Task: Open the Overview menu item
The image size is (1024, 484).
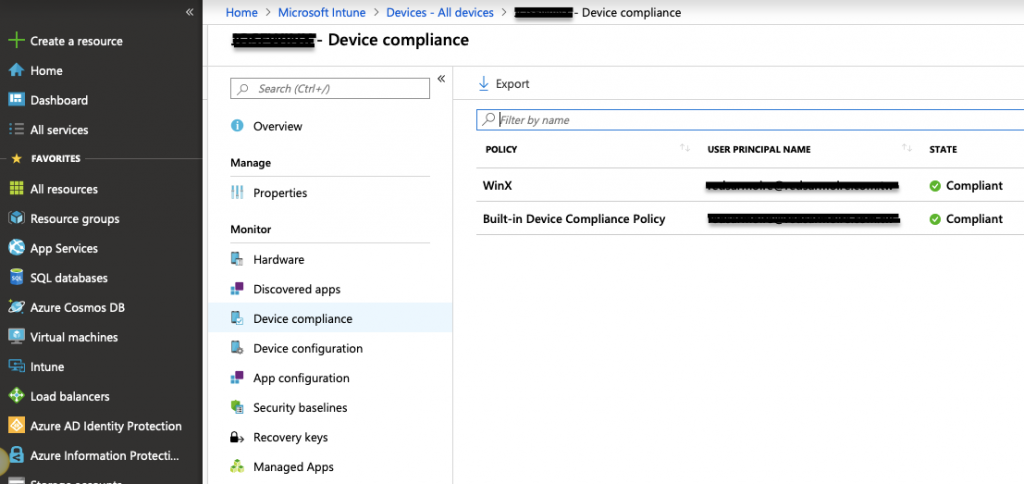Action: 278,126
